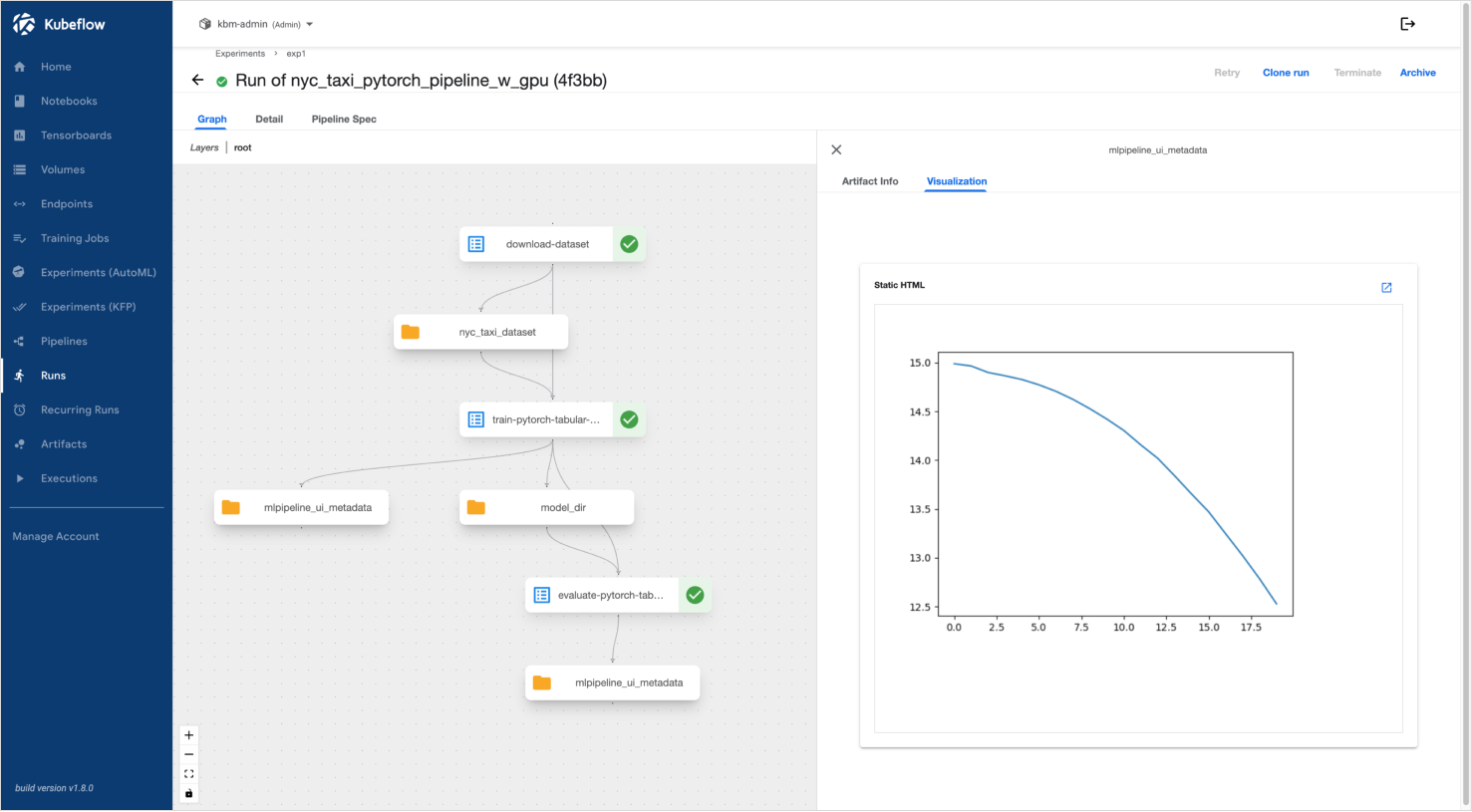This screenshot has height=812, width=1472.
Task: Click the Volumes storage icon
Action: [19, 169]
